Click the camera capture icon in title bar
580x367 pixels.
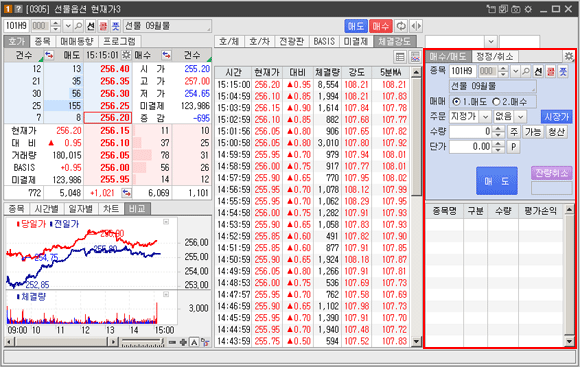coord(516,9)
